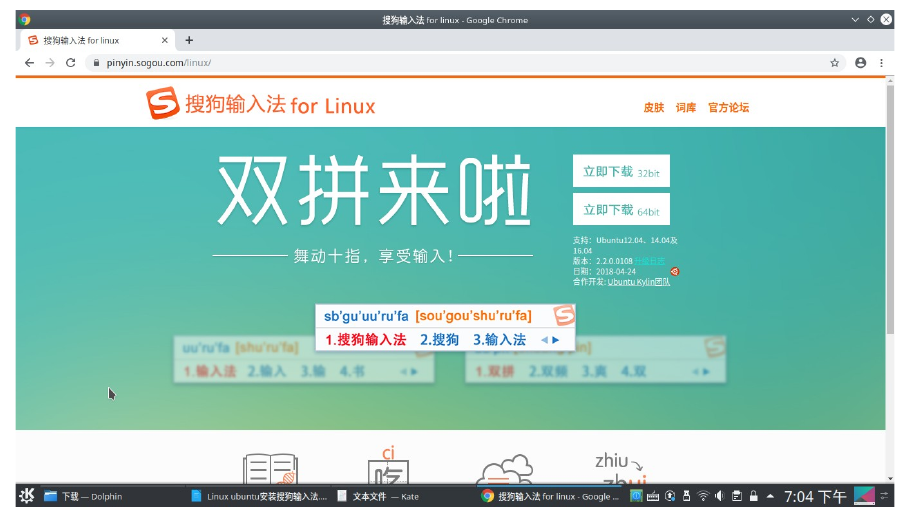This screenshot has height=519, width=907.
Task: Click the page vertical scrollbar
Action: pyautogui.click(x=890, y=209)
